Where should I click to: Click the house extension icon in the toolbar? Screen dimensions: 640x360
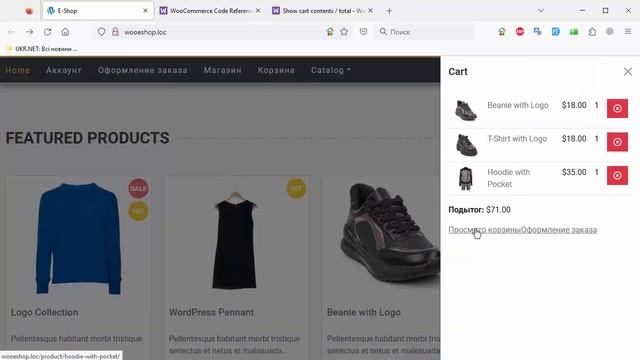click(x=502, y=32)
